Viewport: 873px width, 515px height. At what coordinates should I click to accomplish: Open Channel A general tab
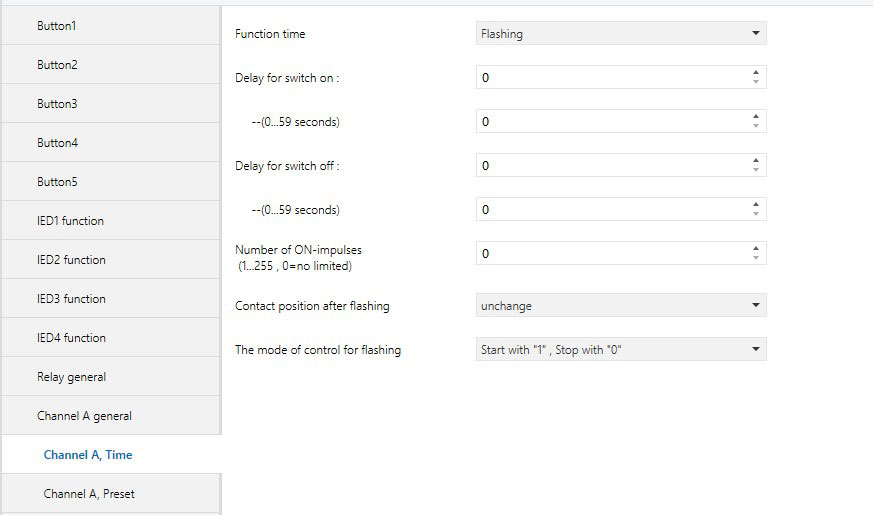point(110,416)
